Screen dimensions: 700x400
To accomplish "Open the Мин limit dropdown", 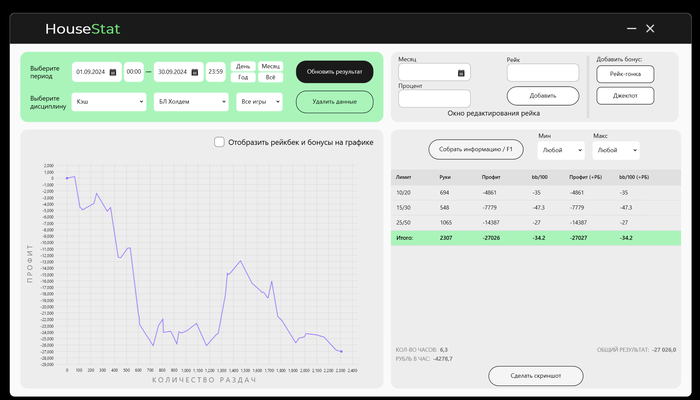I will (561, 150).
